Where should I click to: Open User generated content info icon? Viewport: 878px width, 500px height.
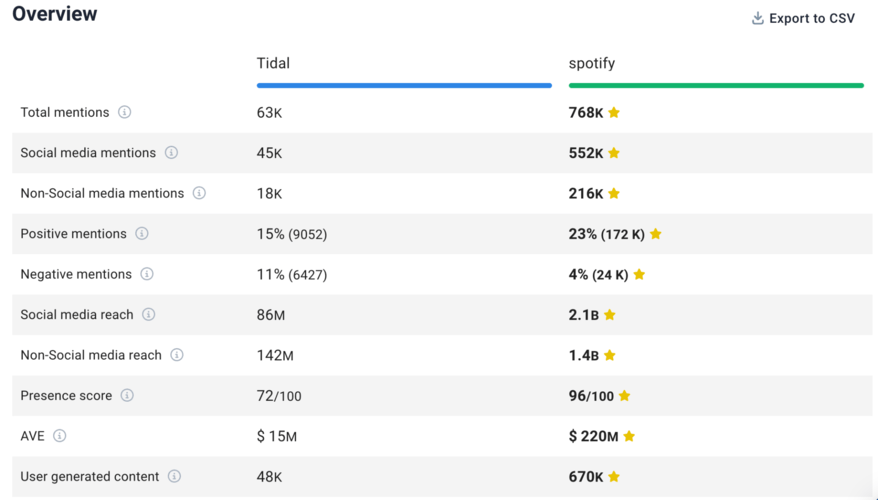[x=175, y=477]
